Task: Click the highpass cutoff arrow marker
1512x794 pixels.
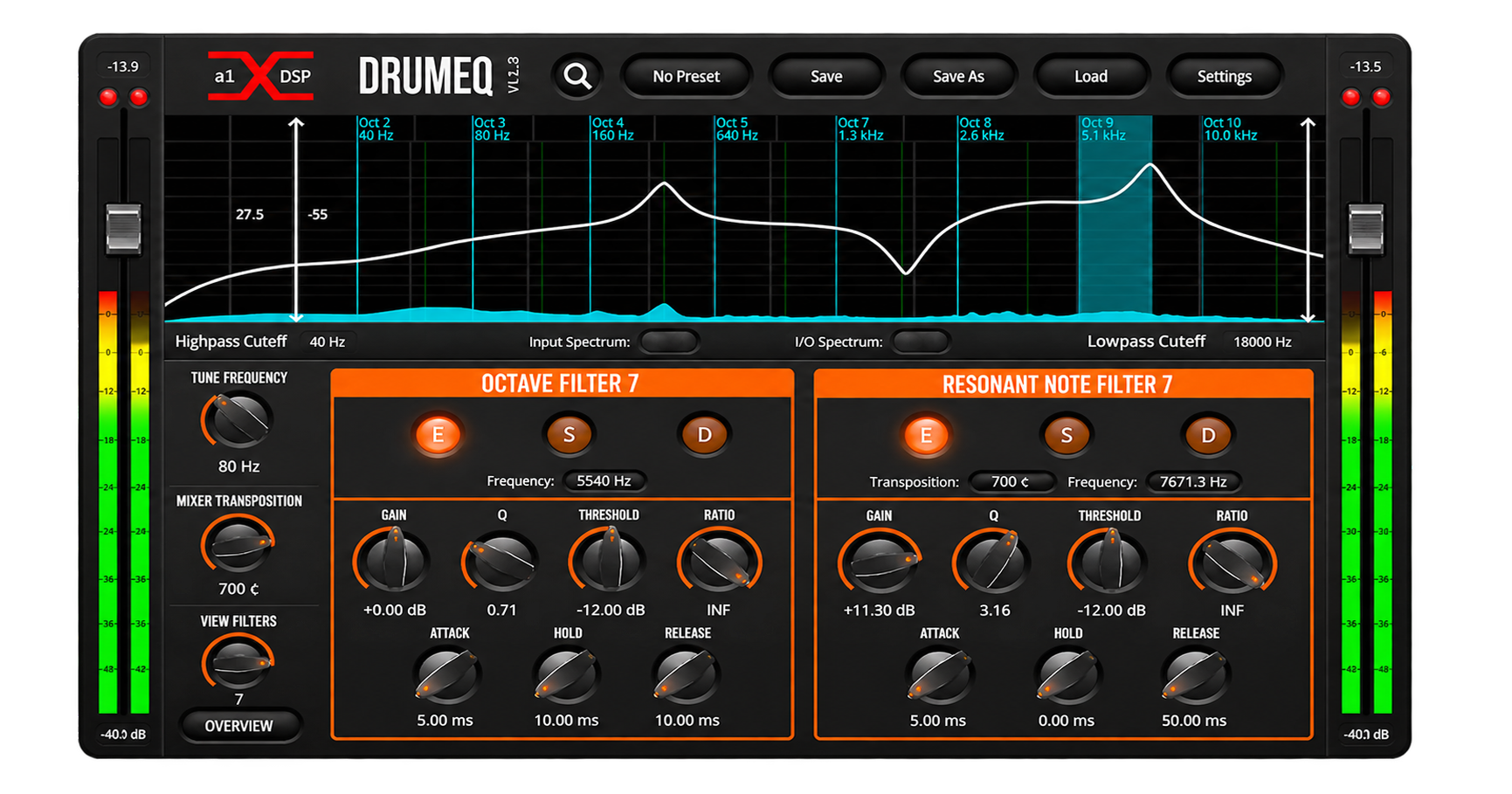Action: point(296,219)
